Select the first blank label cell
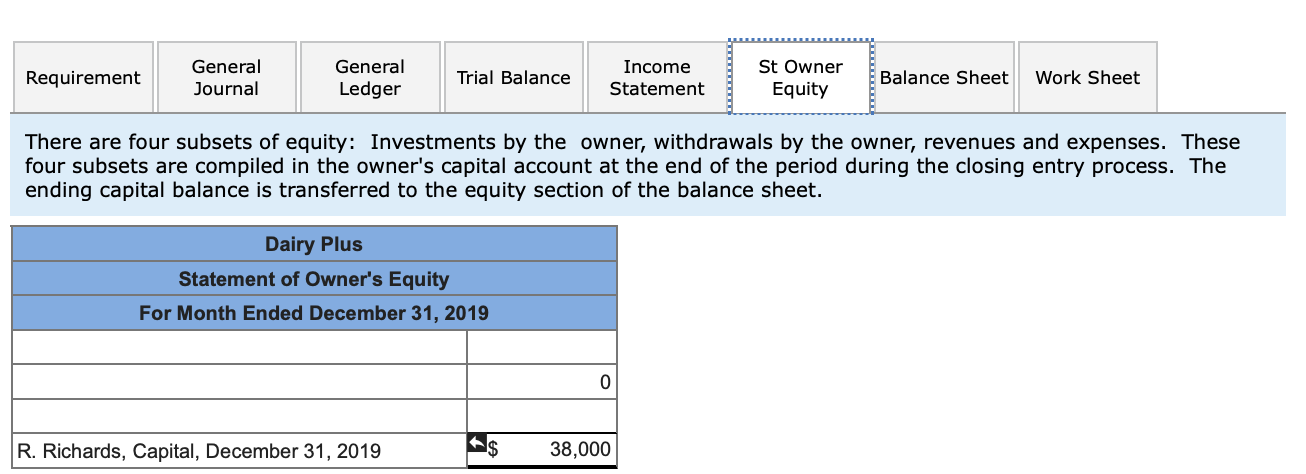Image resolution: width=1306 pixels, height=474 pixels. tap(239, 347)
